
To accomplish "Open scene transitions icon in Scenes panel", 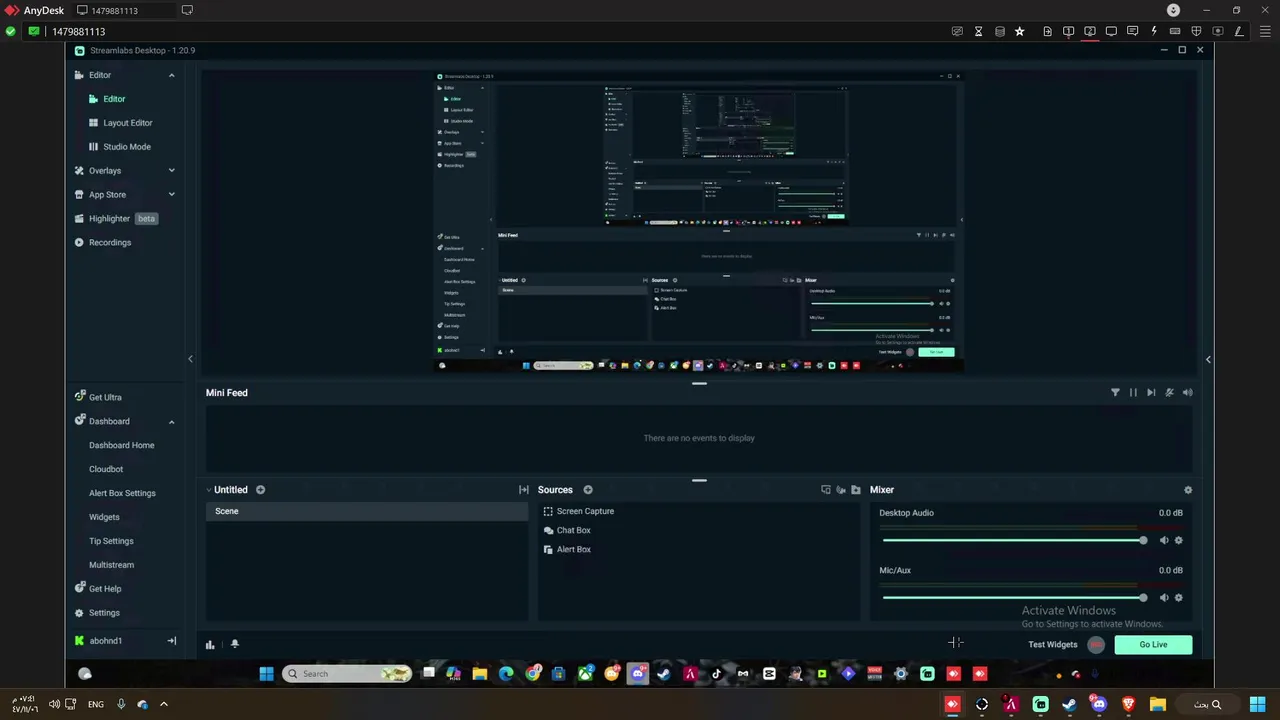I will (x=523, y=490).
